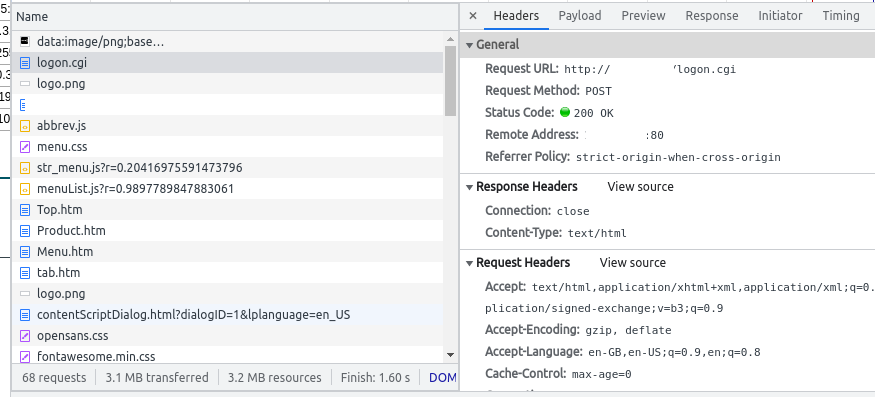Click the green status code indicator
875x397 pixels.
point(565,112)
